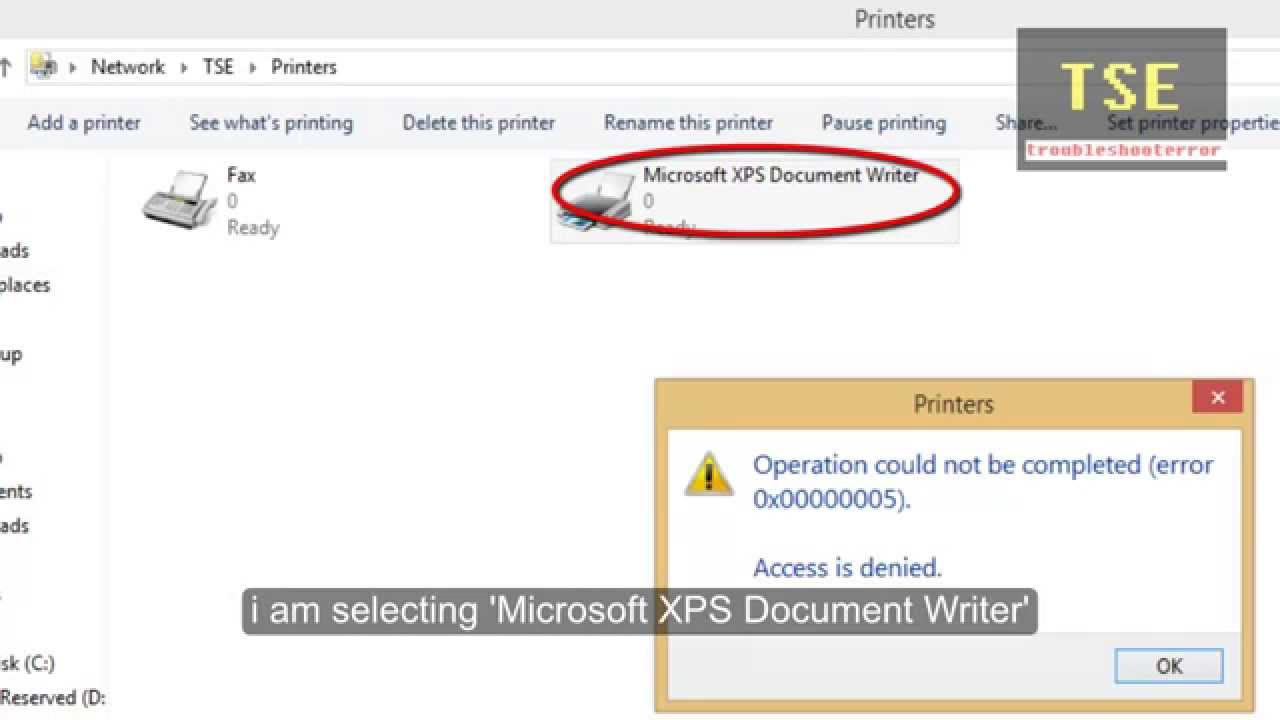Select Local Disk (C:) in navigation pane
The height and width of the screenshot is (720, 1280).
[x=27, y=663]
